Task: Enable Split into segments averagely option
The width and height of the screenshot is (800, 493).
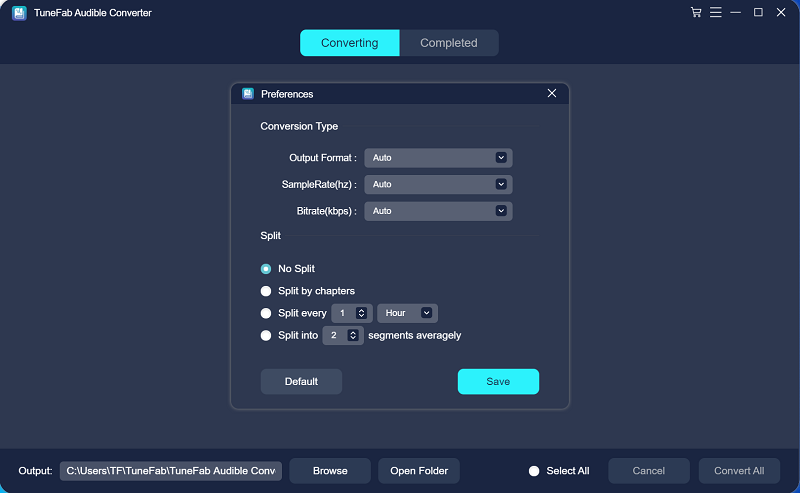Action: tap(266, 336)
